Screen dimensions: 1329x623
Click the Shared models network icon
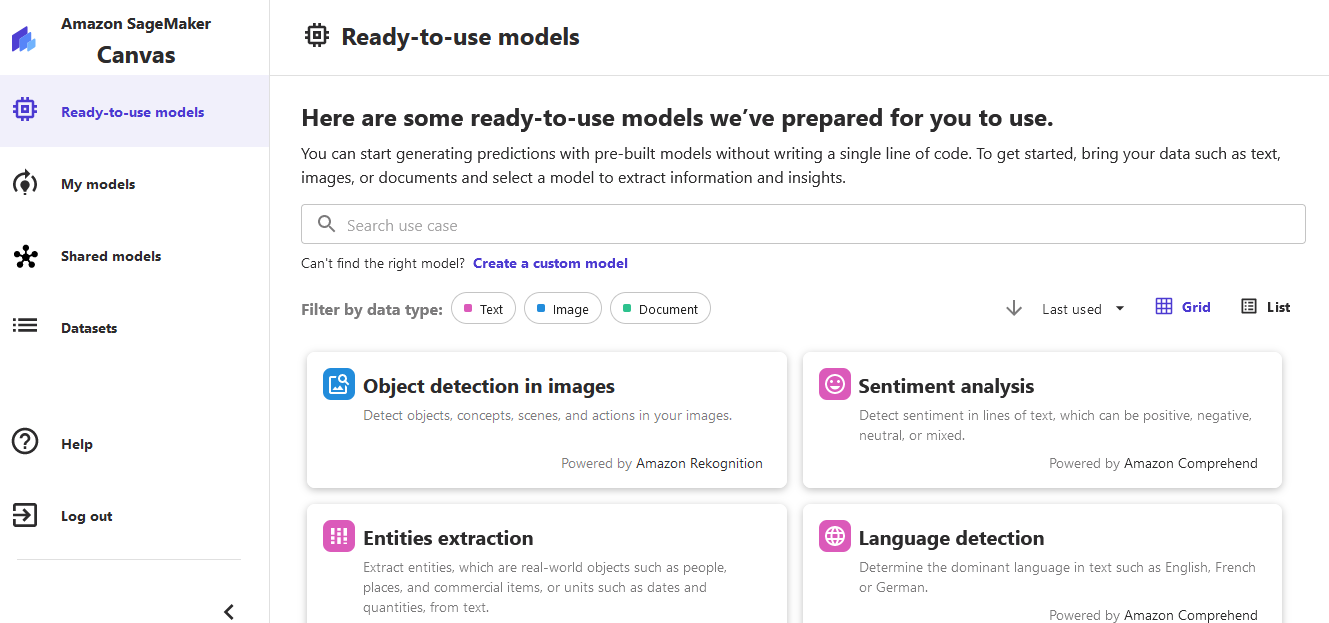25,257
